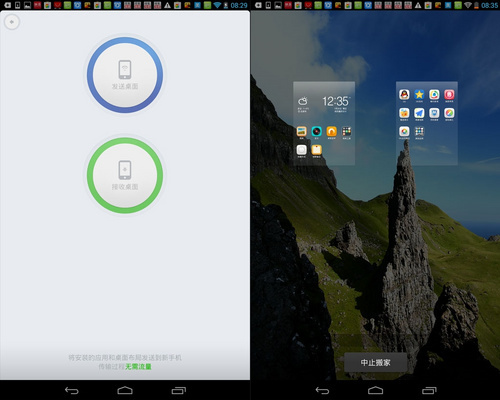The width and height of the screenshot is (500, 400).
Task: Open the orange headphone app icon
Action: (x=331, y=131)
